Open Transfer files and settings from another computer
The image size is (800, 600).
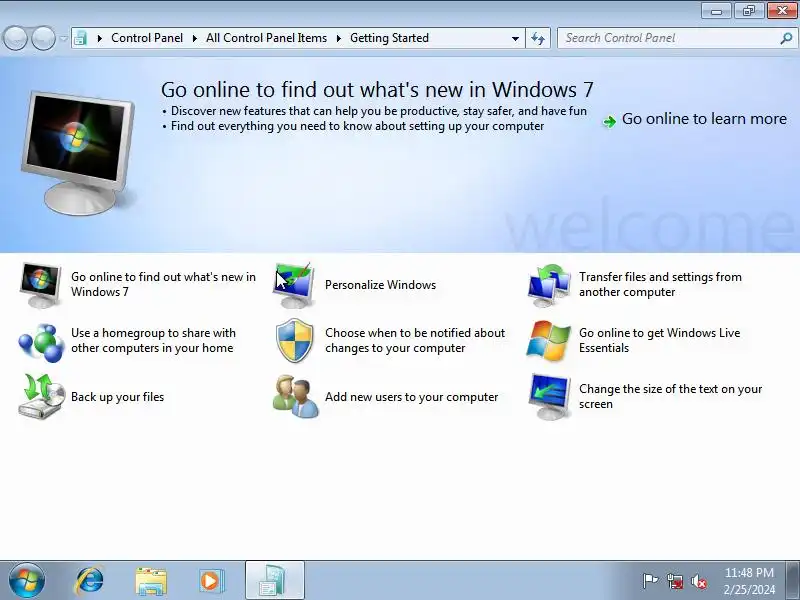coord(660,284)
